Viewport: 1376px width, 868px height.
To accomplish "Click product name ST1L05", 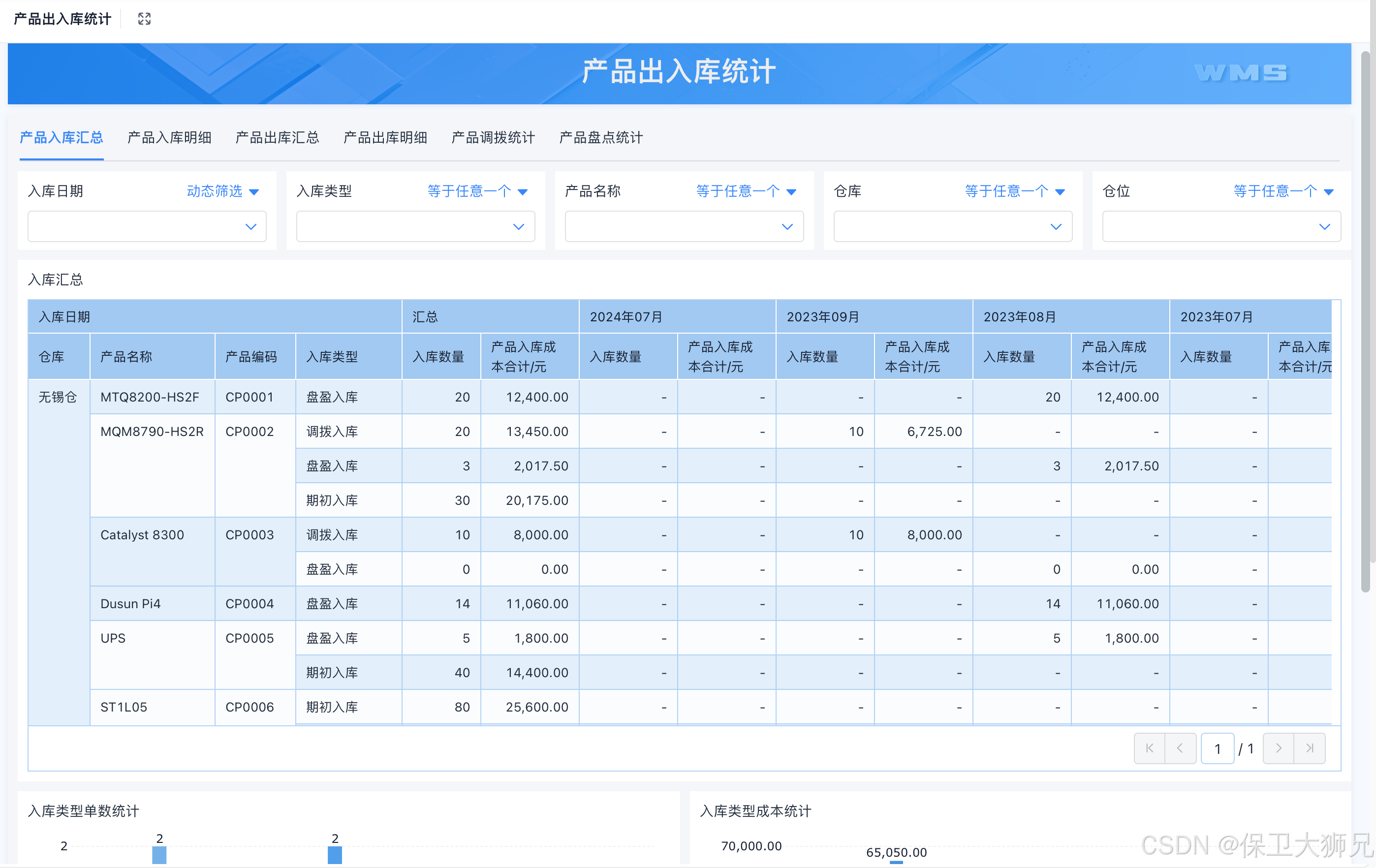I will (x=124, y=708).
